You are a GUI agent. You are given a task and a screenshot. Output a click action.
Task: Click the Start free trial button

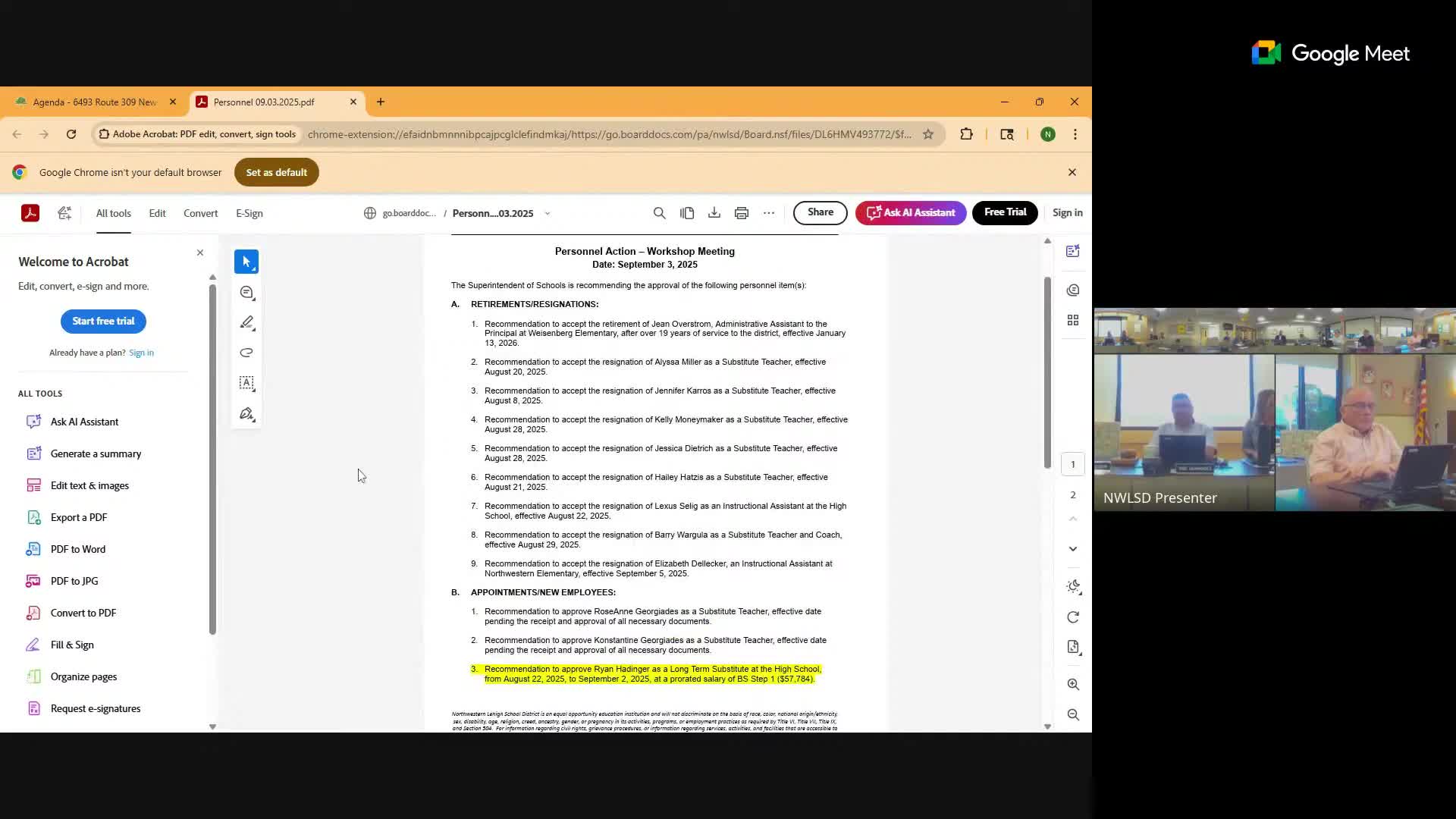tap(103, 321)
